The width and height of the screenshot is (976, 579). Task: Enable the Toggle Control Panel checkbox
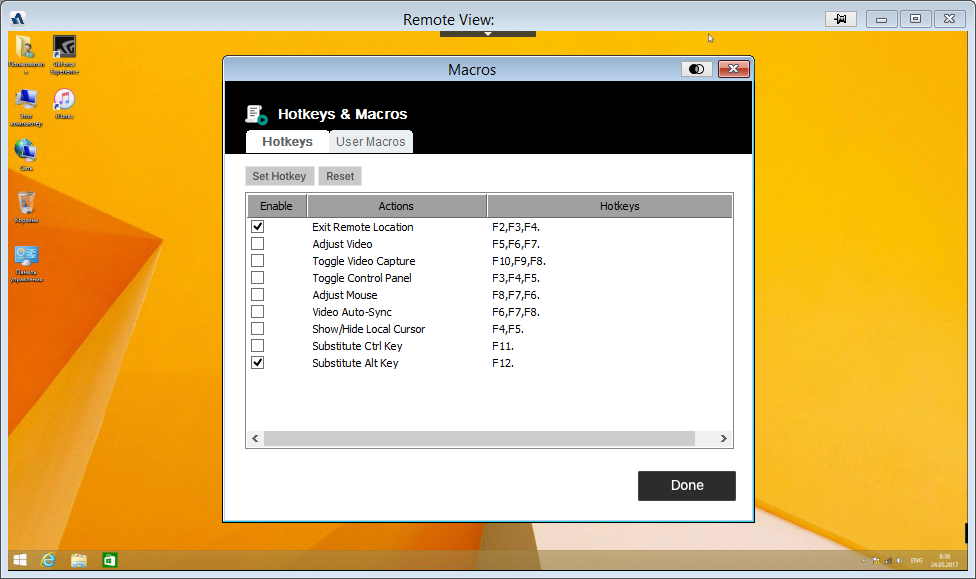pyautogui.click(x=258, y=278)
